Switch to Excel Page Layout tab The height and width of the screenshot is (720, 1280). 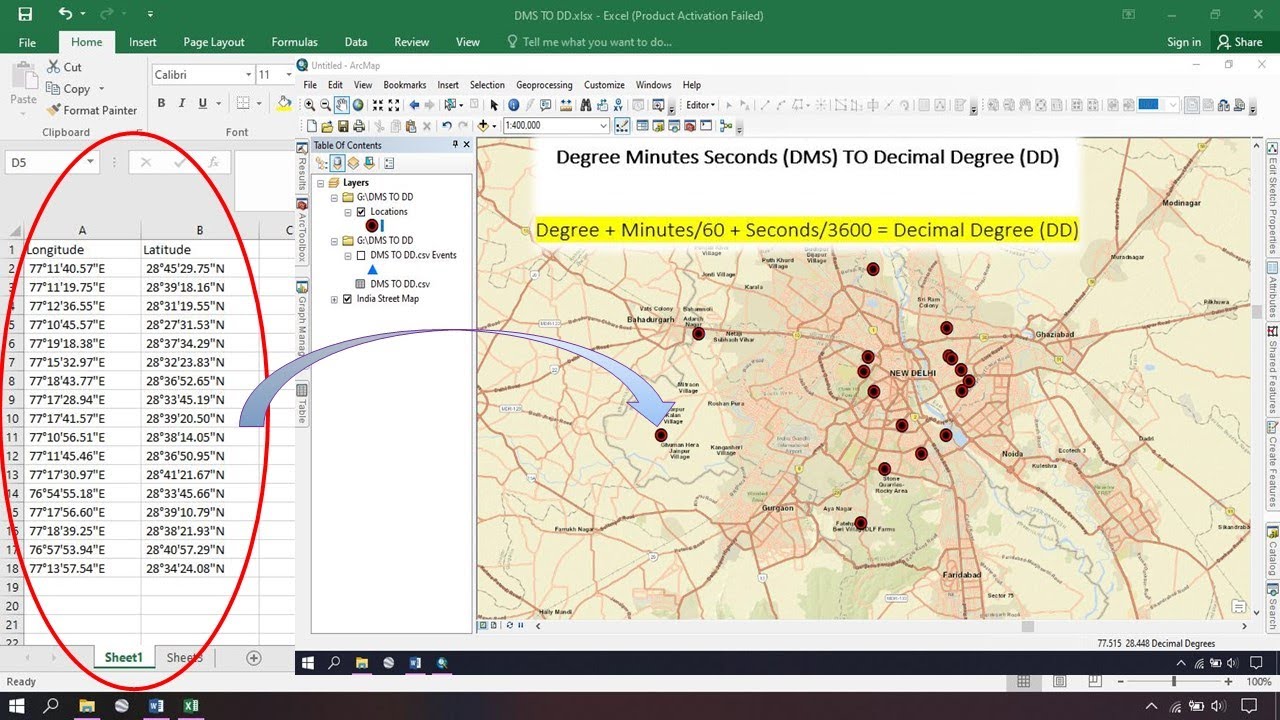coord(214,42)
